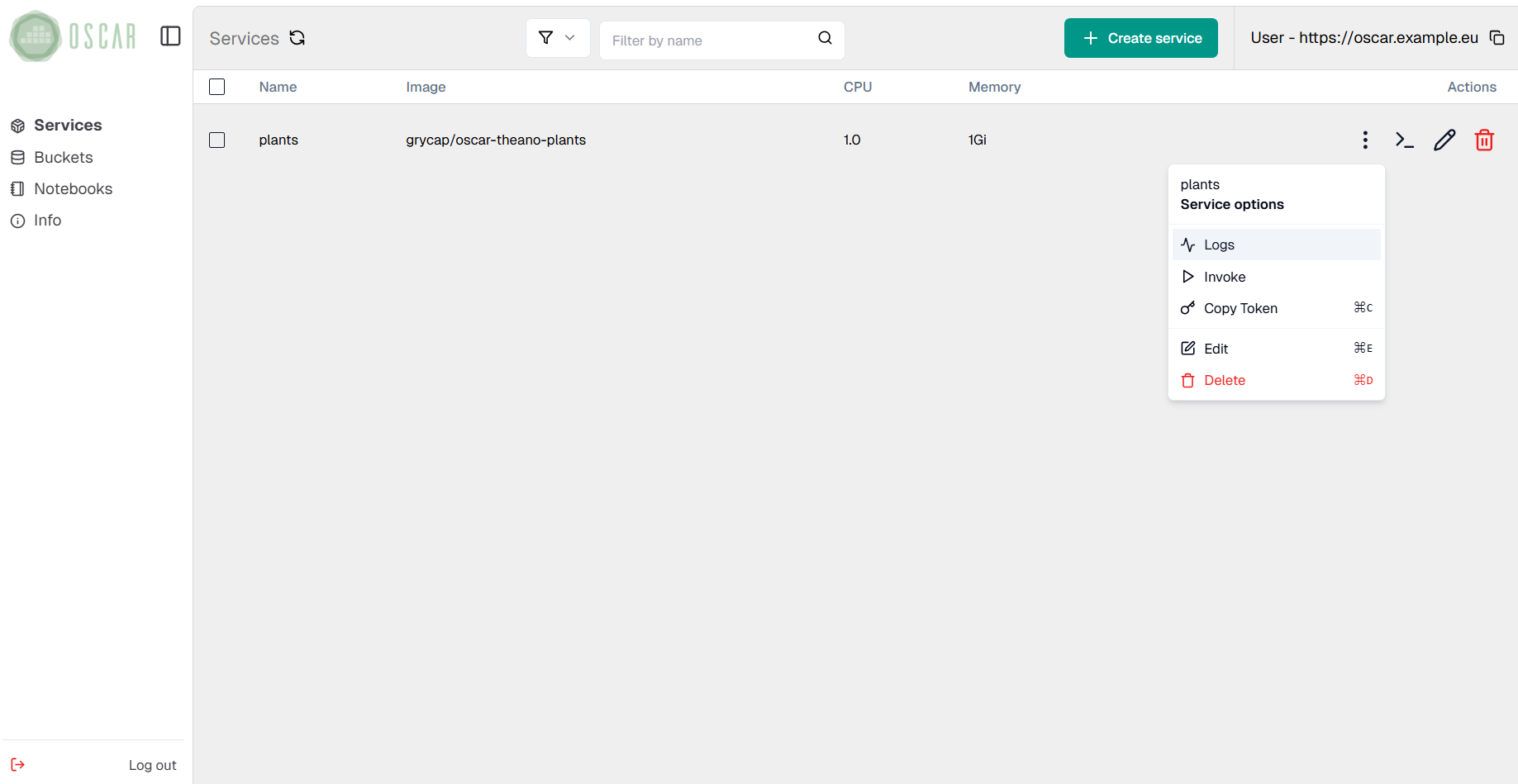Open the Buckets page in sidebar

pos(63,157)
